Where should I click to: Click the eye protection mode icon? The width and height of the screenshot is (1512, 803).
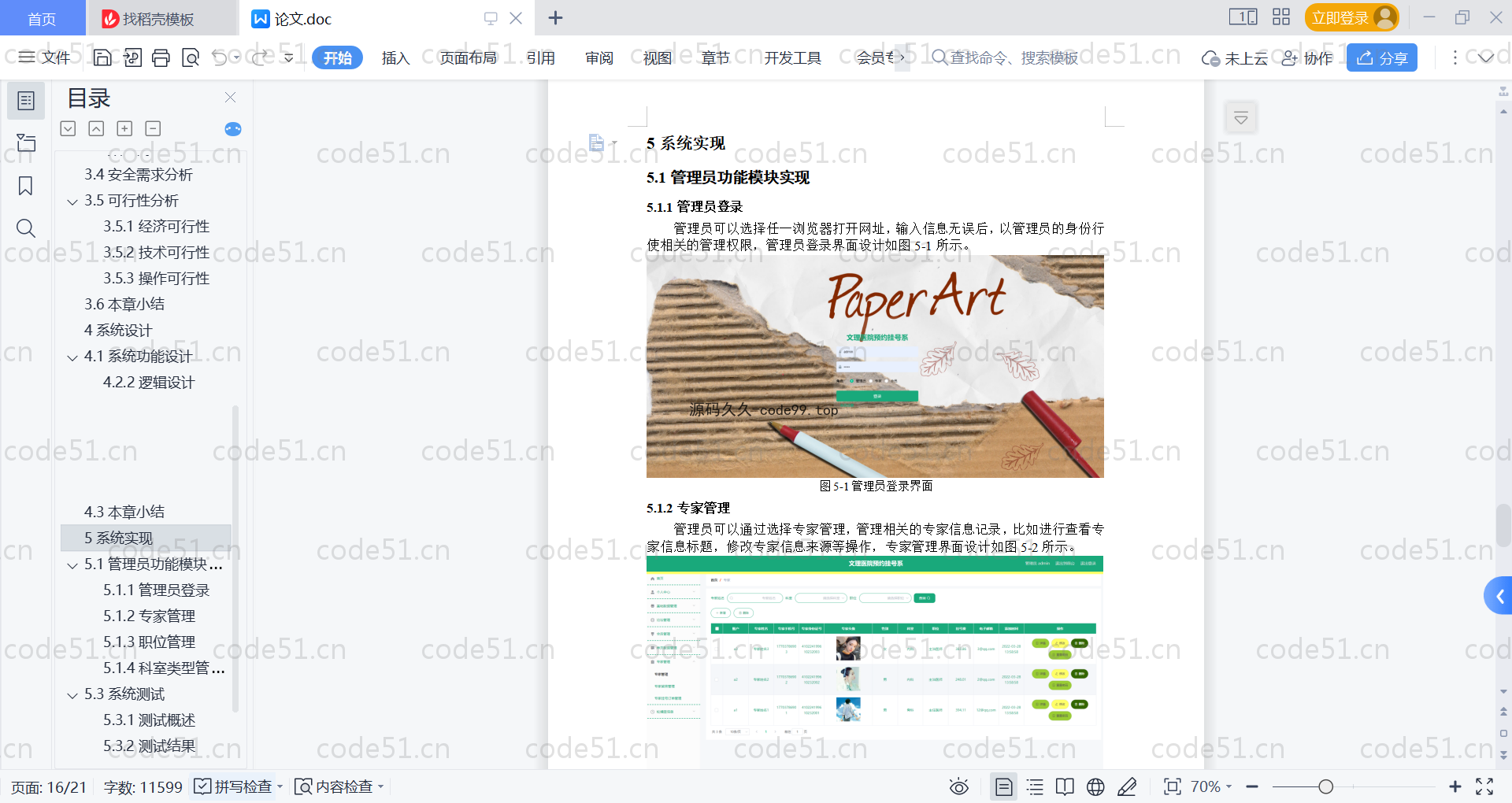pyautogui.click(x=958, y=786)
